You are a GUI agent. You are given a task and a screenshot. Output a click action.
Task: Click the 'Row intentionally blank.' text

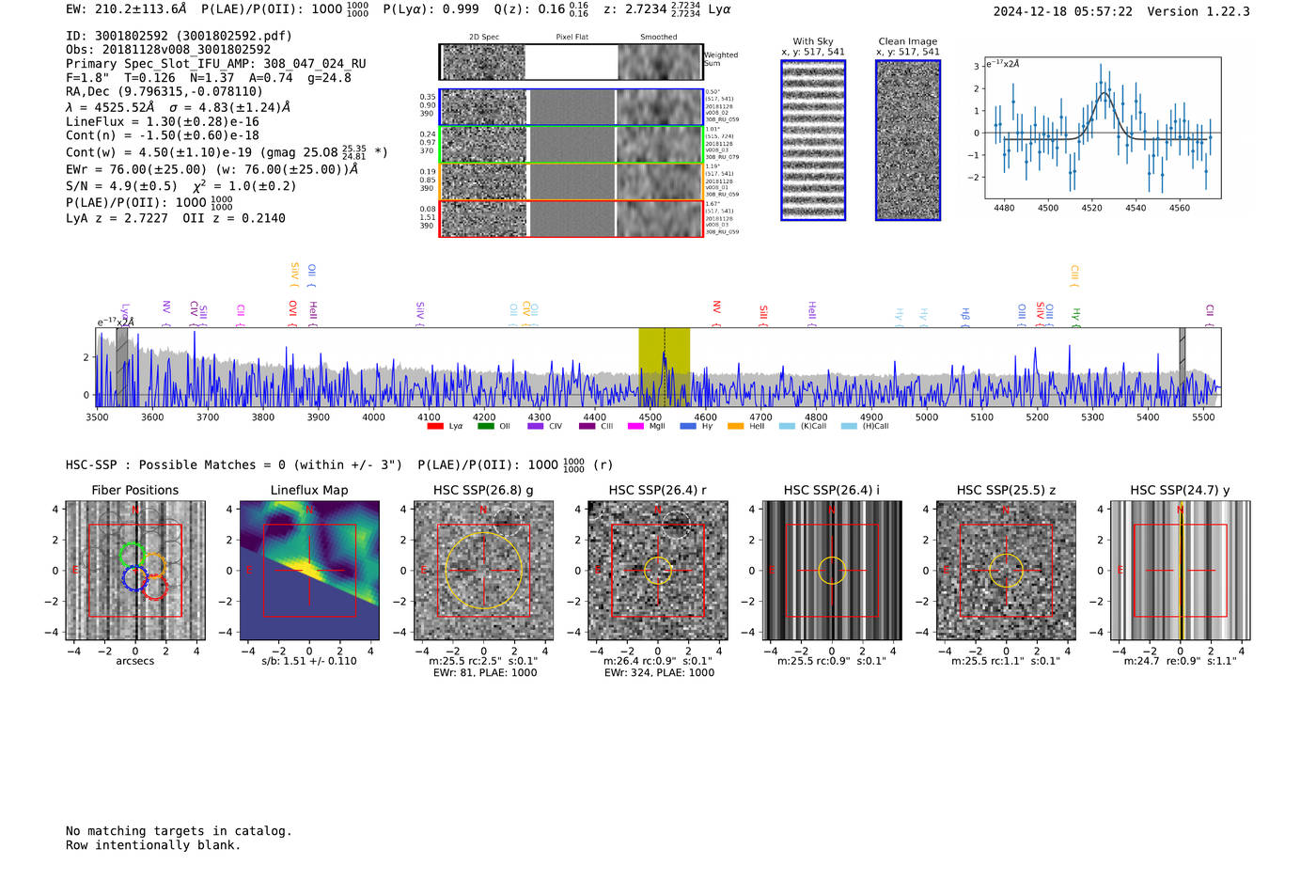153,845
